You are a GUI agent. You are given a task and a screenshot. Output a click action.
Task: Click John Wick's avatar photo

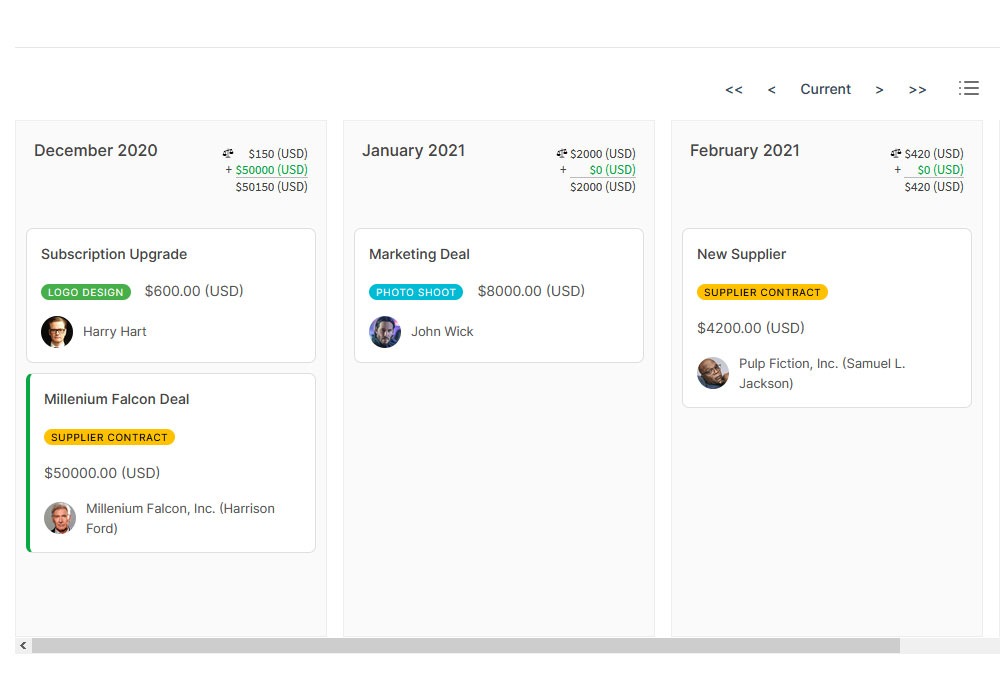(385, 332)
